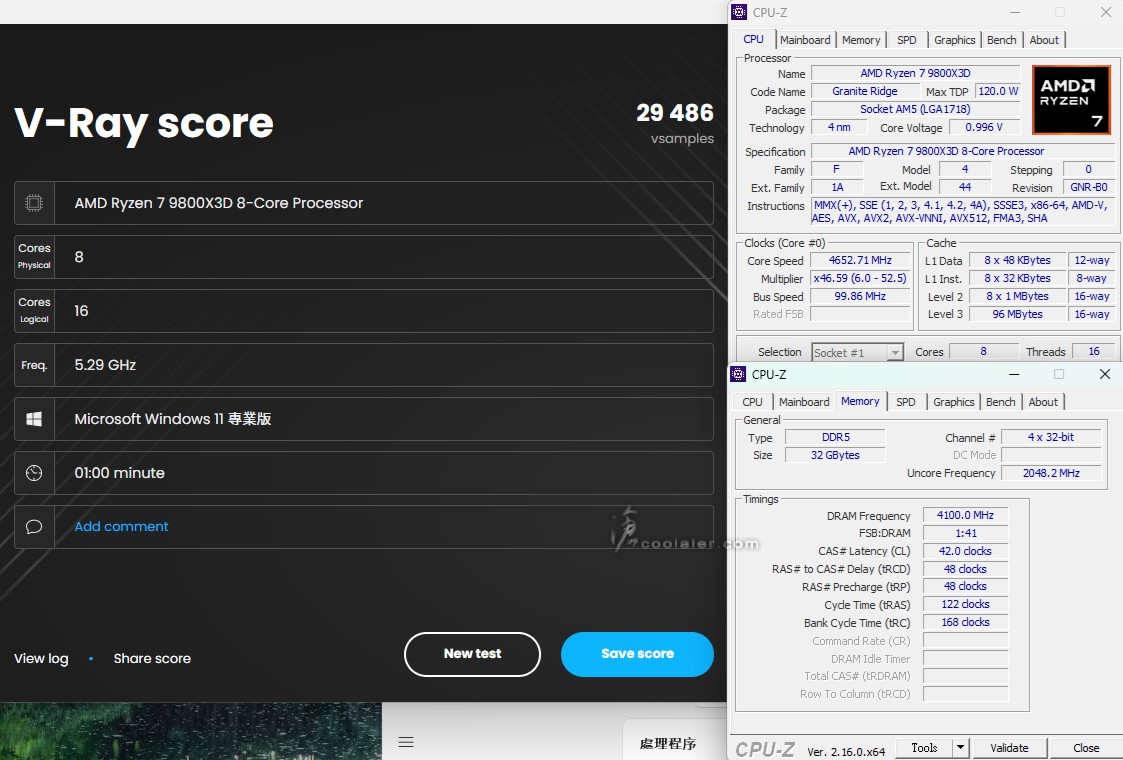
Task: Click the Name field AMD Ryzen 7 9800X3D
Action: tap(915, 73)
